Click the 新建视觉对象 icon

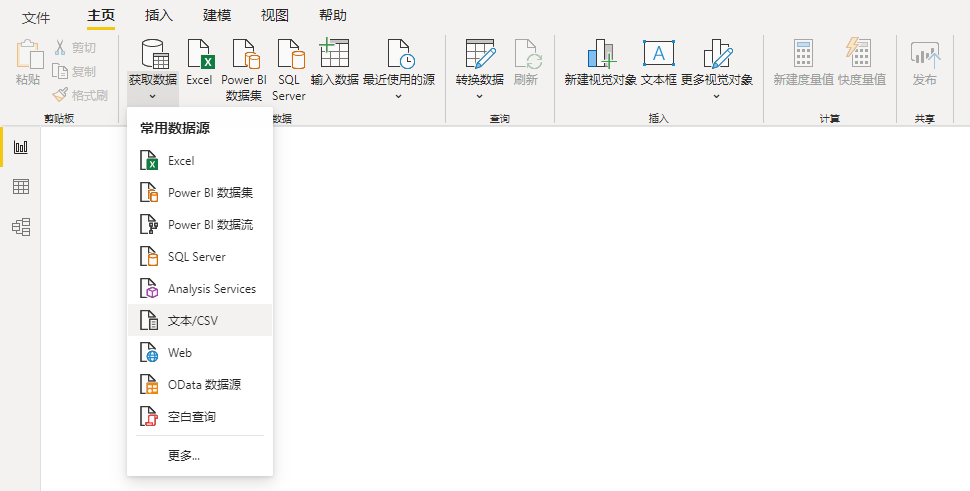pos(600,56)
